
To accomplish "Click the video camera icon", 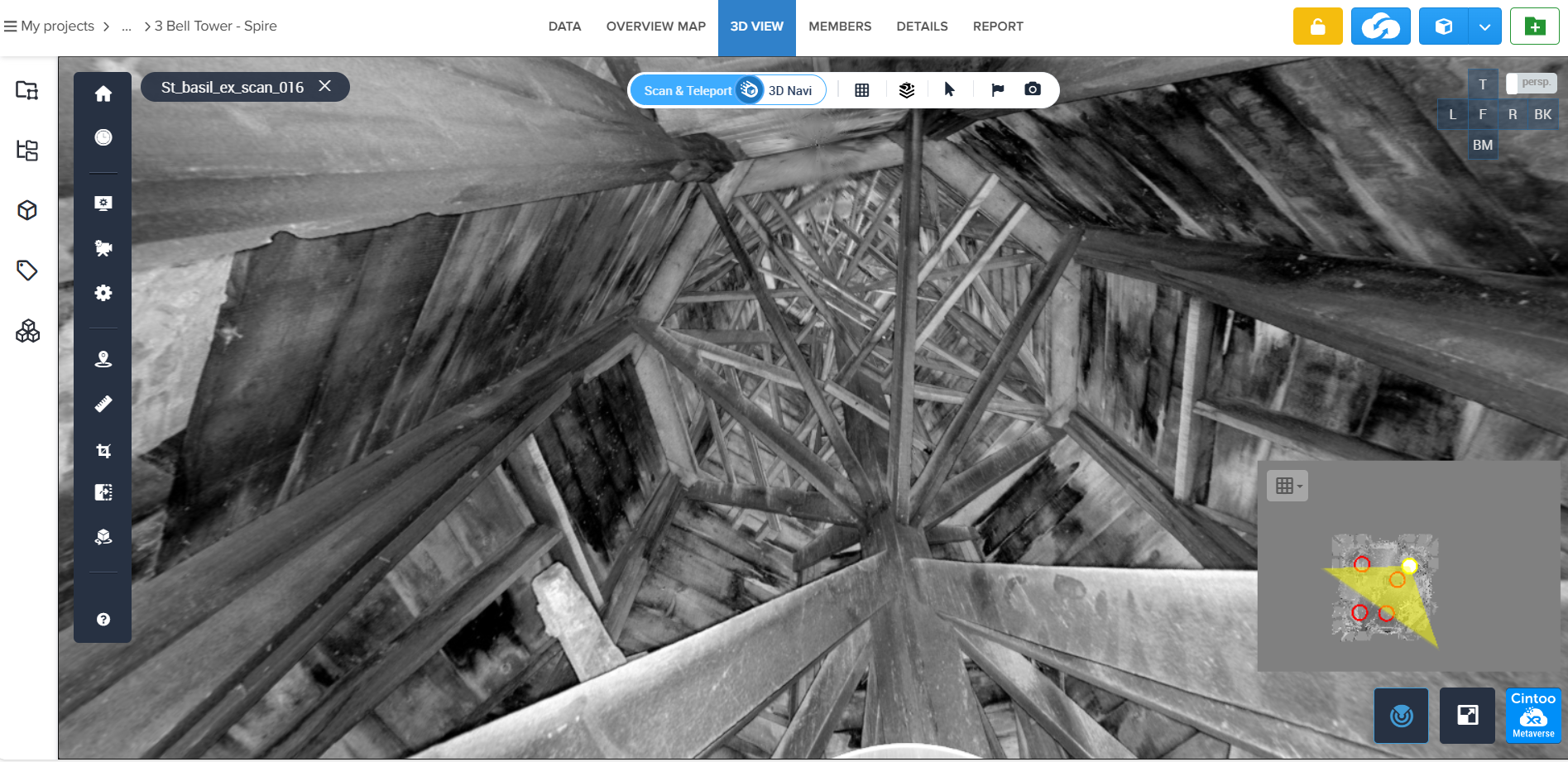I will (x=103, y=248).
